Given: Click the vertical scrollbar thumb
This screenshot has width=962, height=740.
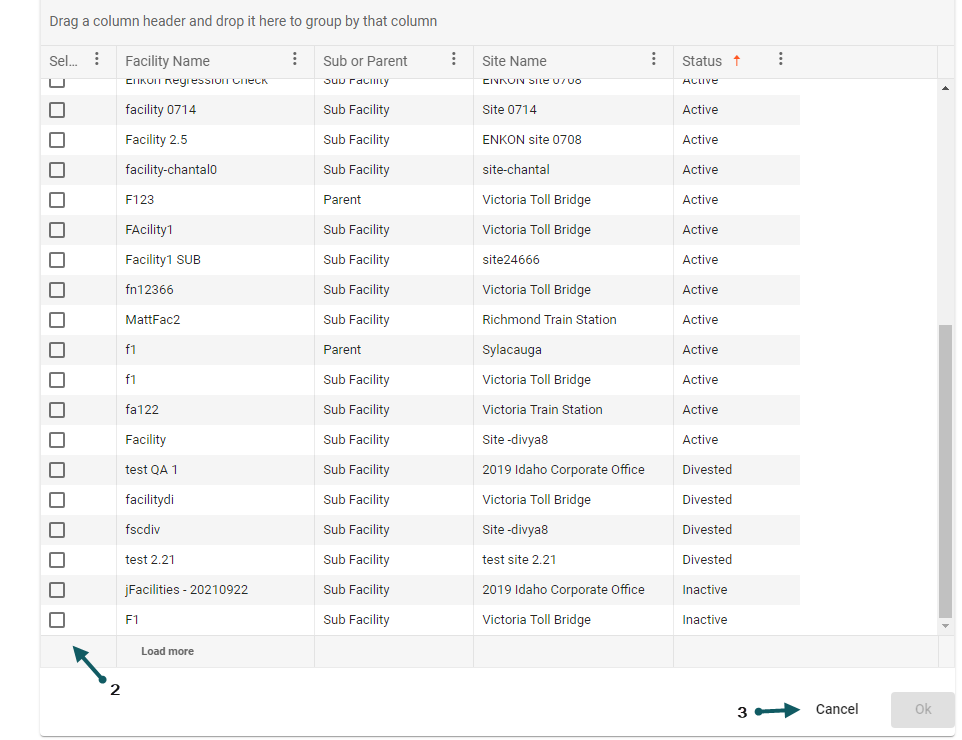Looking at the screenshot, I should point(945,470).
